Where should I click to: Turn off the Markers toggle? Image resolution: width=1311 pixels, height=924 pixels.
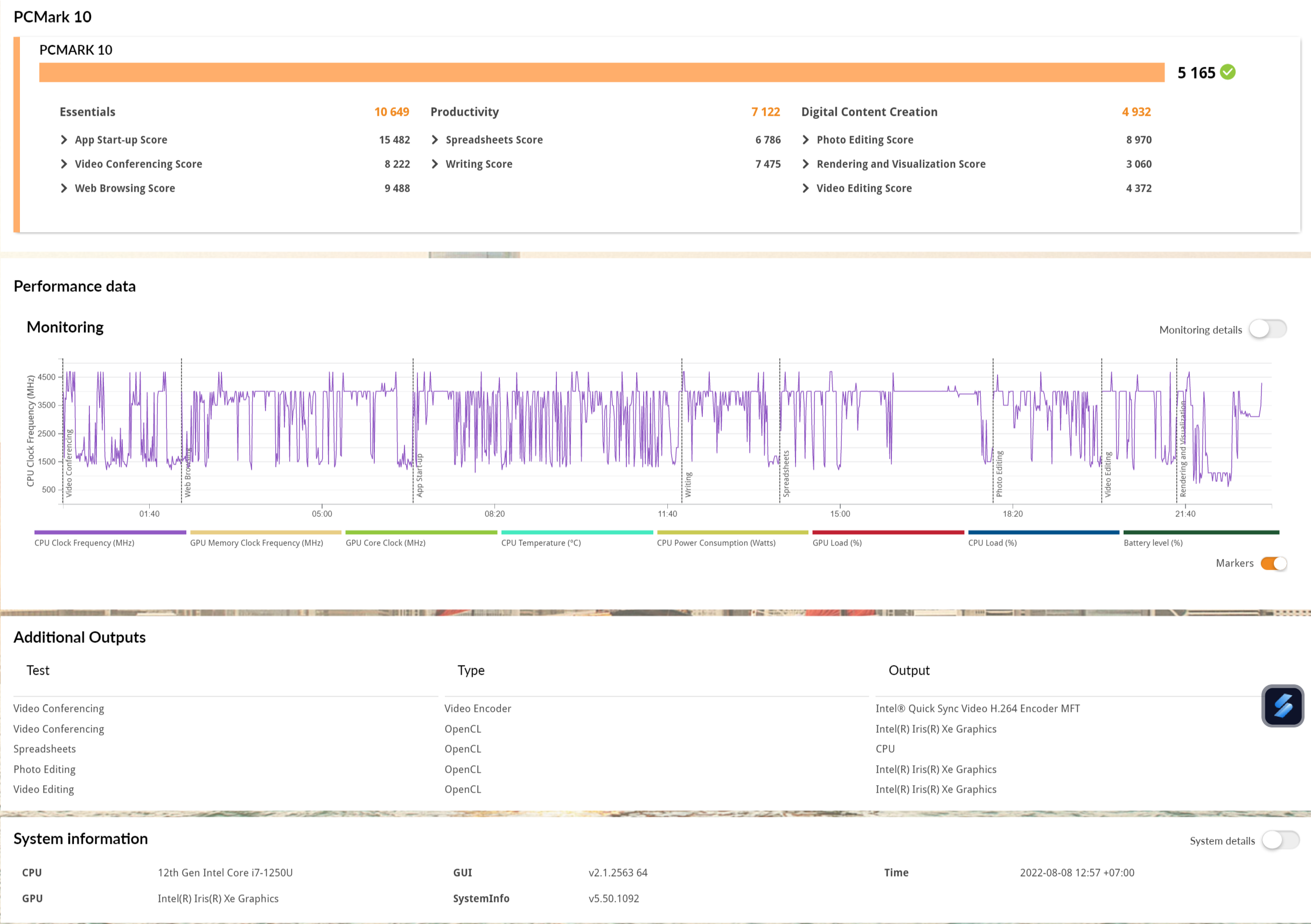[x=1273, y=563]
